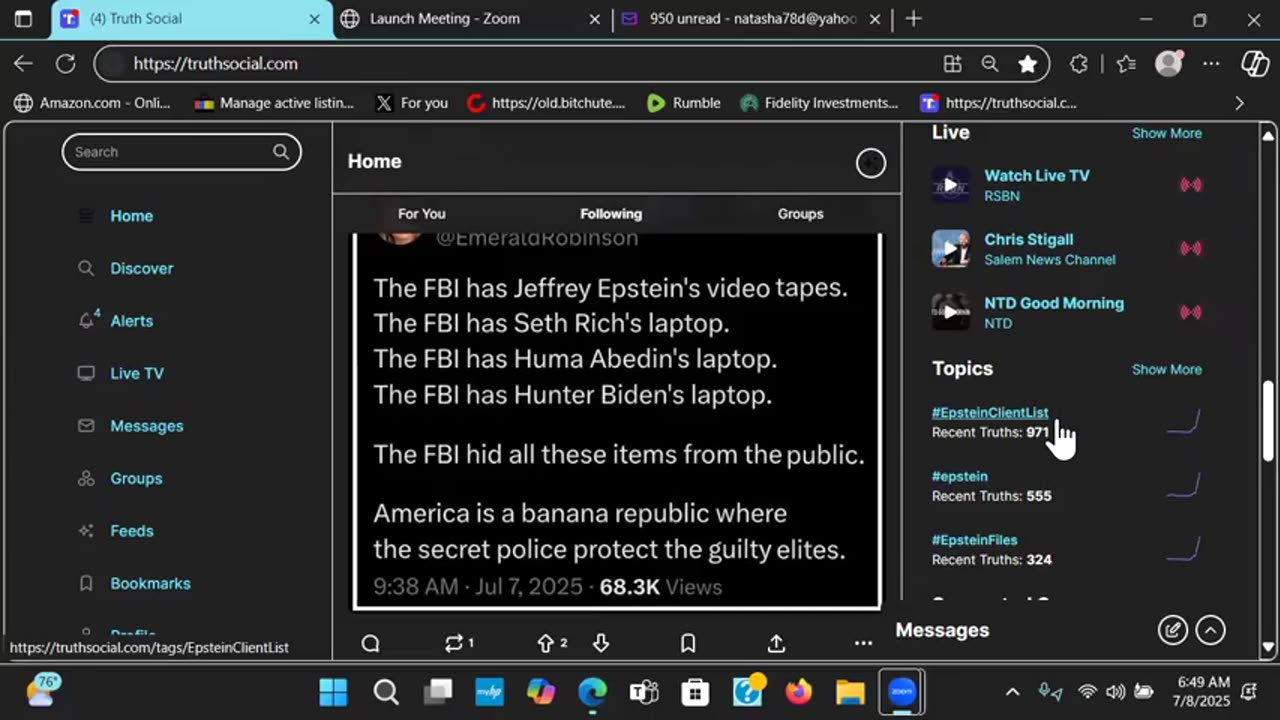Open the post's more options ellipsis
1280x720 pixels.
(x=863, y=643)
